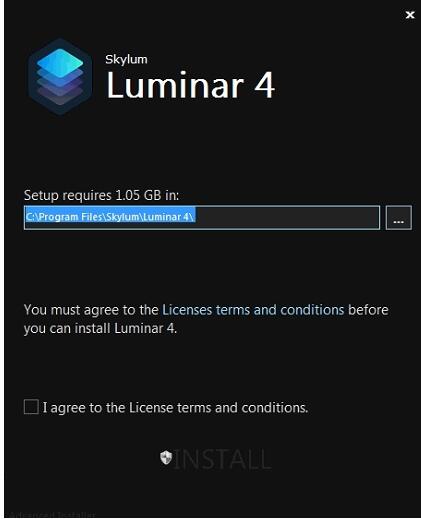Image resolution: width=421 pixels, height=519 pixels.
Task: Click the 'You must agree to the' text
Action: click(91, 310)
